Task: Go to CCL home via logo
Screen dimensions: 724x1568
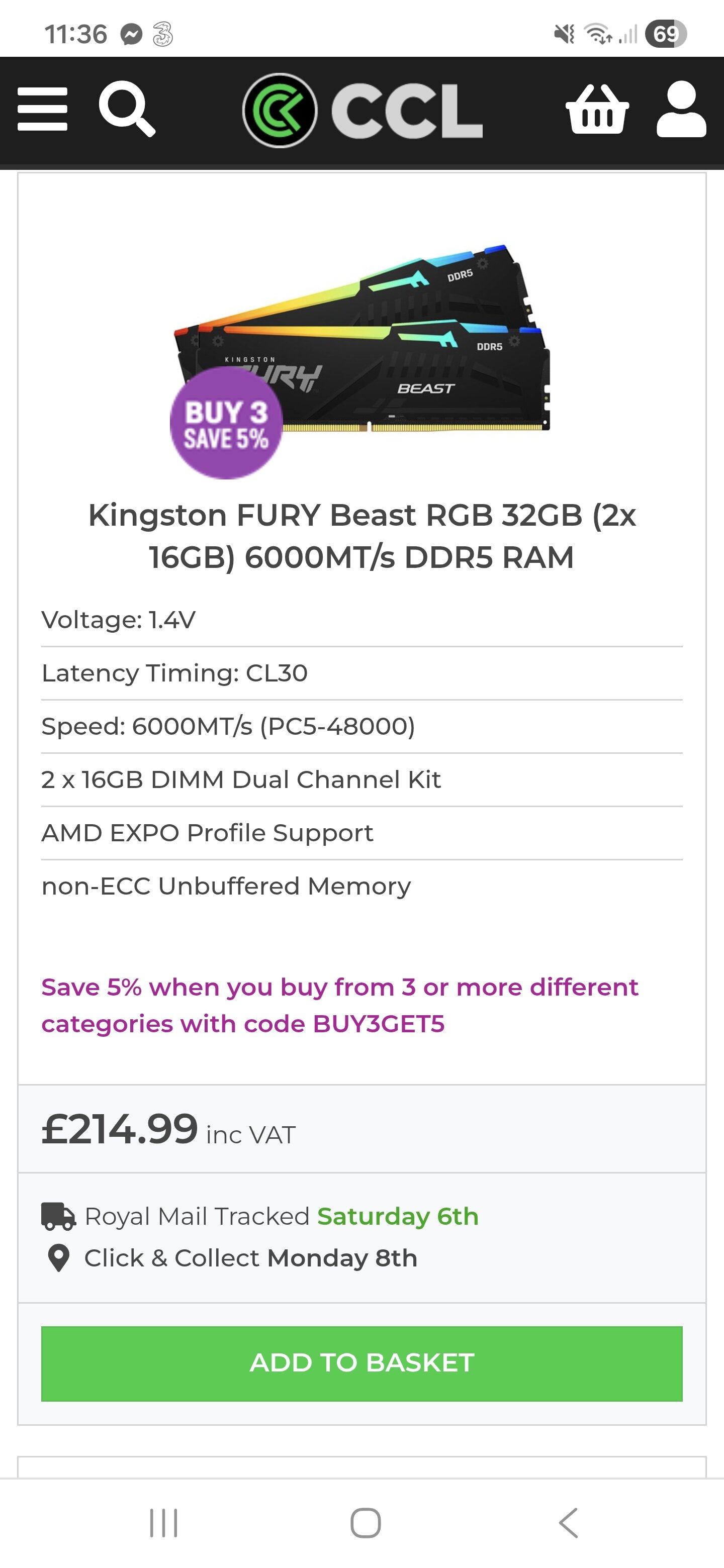Action: [363, 111]
